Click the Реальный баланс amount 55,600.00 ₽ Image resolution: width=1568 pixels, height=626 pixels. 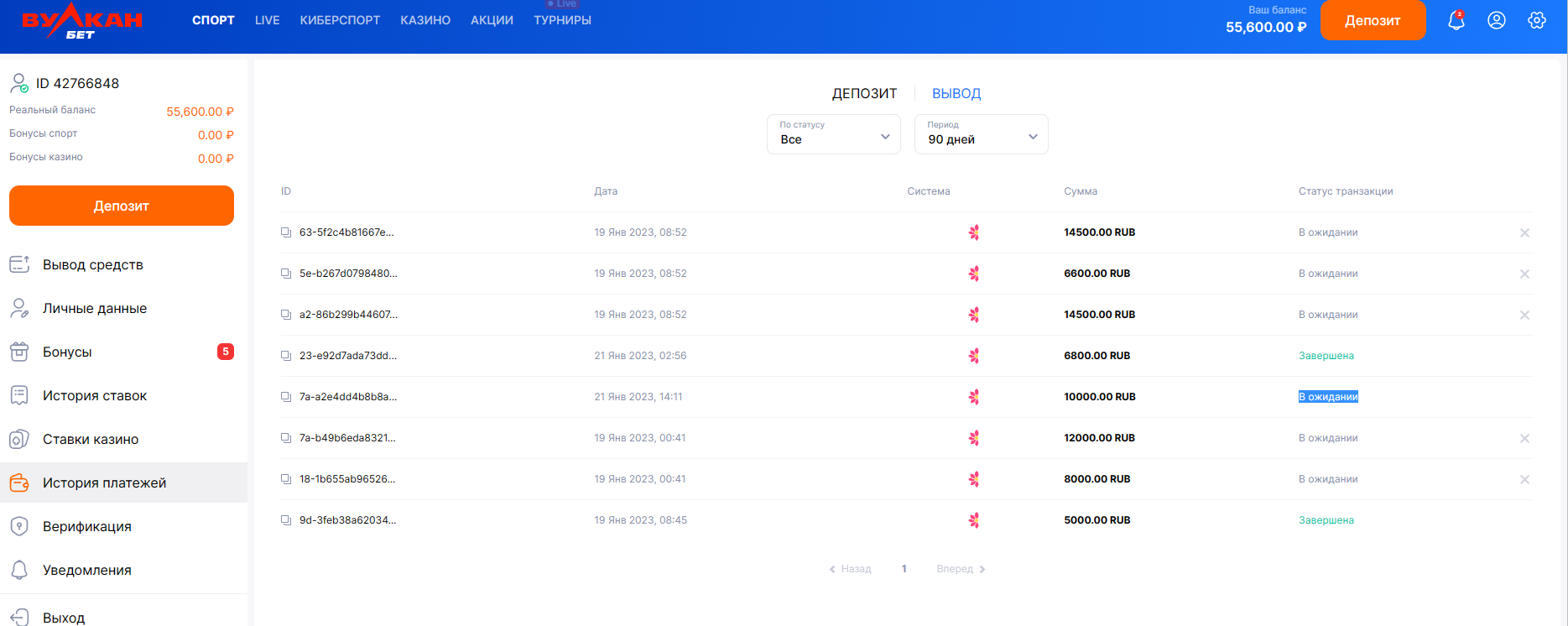click(200, 112)
